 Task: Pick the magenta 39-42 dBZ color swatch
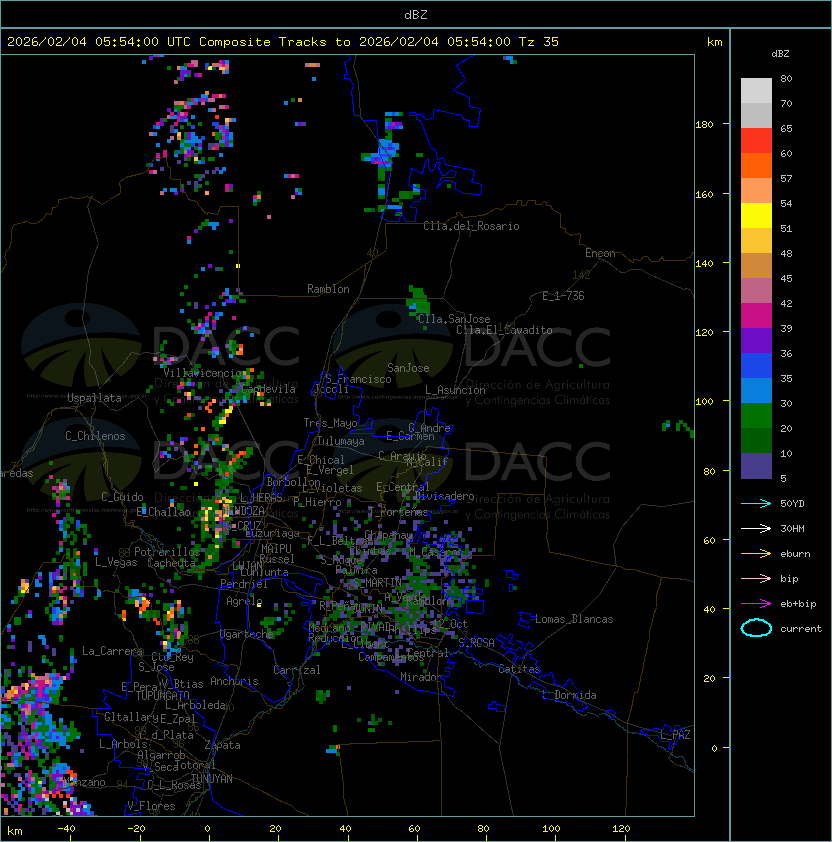[x=756, y=316]
